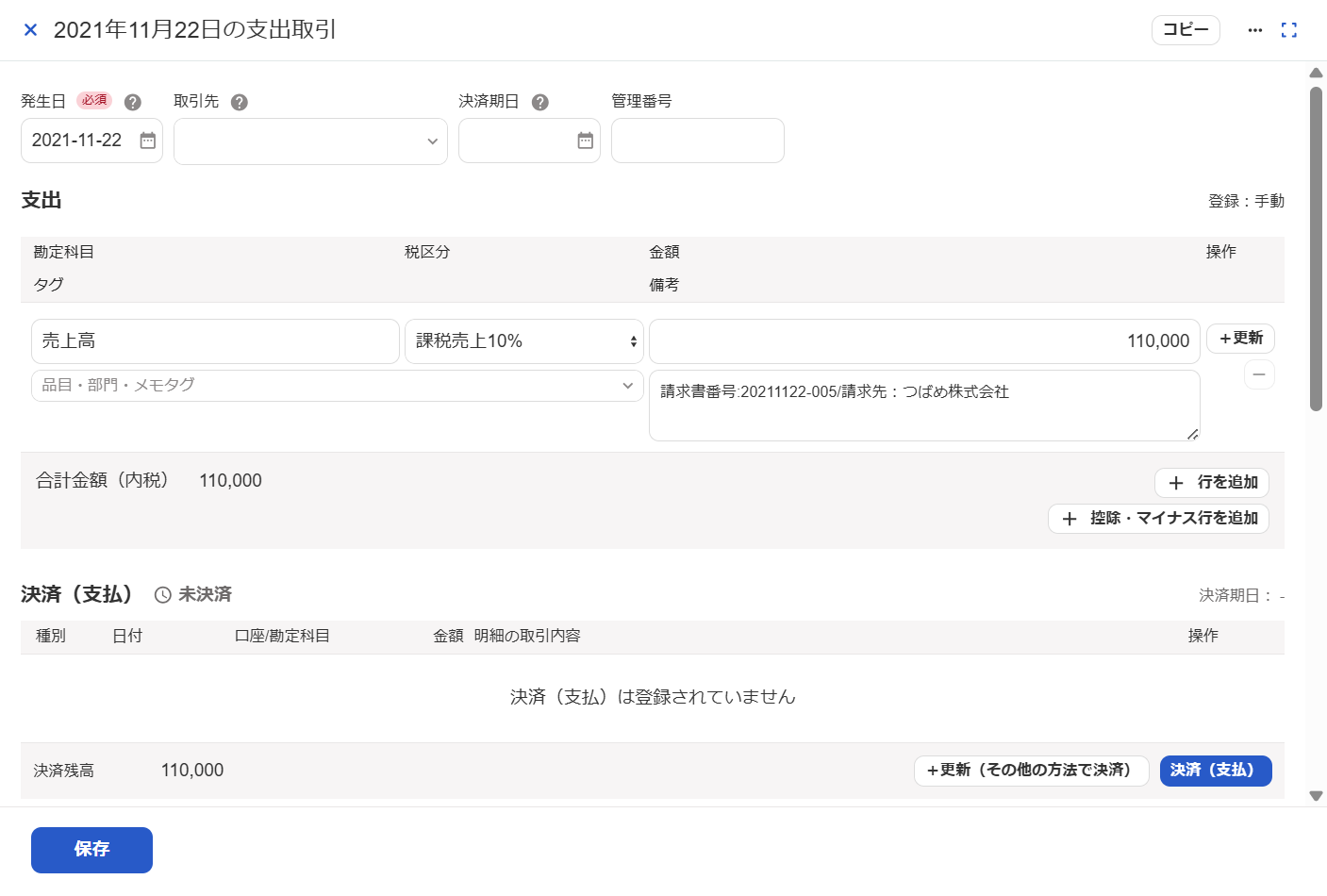Click the 合計金額 value 110,000
The height and width of the screenshot is (896, 1327).
(230, 481)
